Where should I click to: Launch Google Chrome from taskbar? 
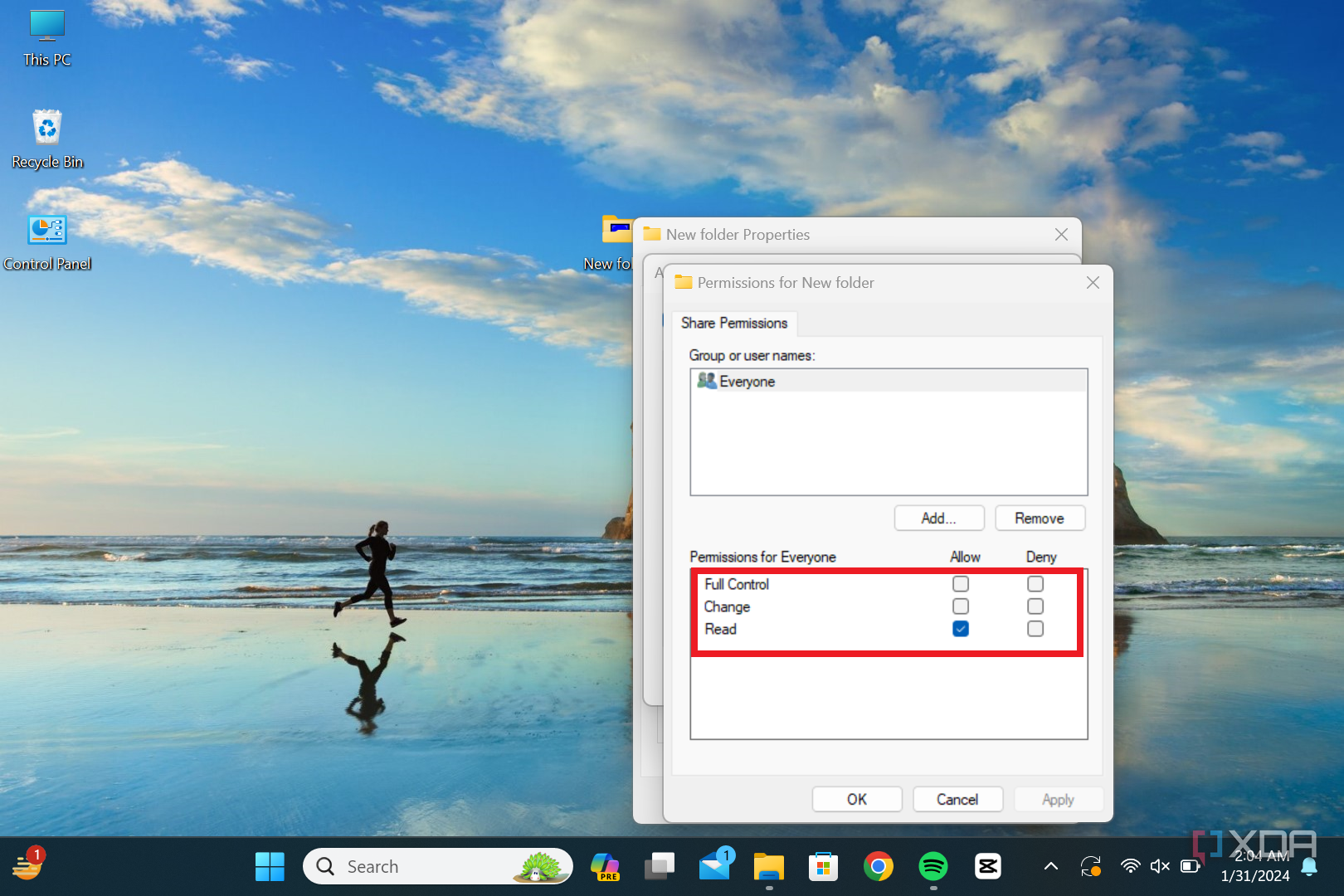[878, 867]
